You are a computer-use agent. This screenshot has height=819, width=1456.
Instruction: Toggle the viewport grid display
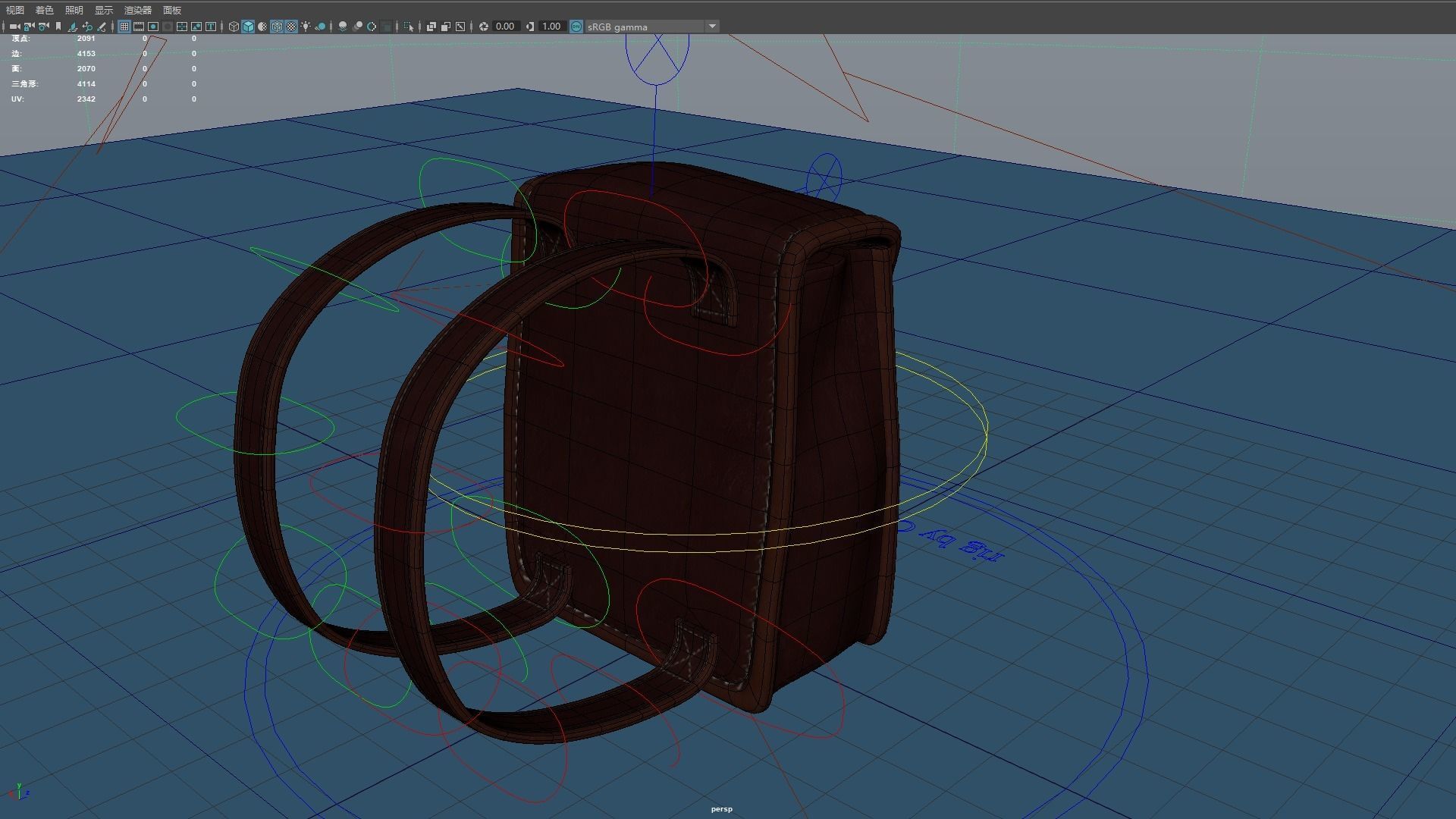[x=124, y=27]
